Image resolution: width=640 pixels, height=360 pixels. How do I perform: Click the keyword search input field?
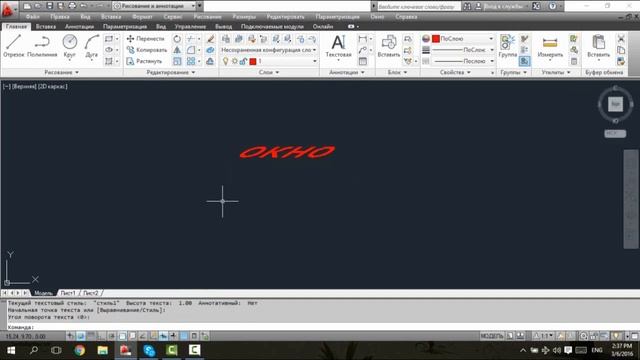[418, 6]
